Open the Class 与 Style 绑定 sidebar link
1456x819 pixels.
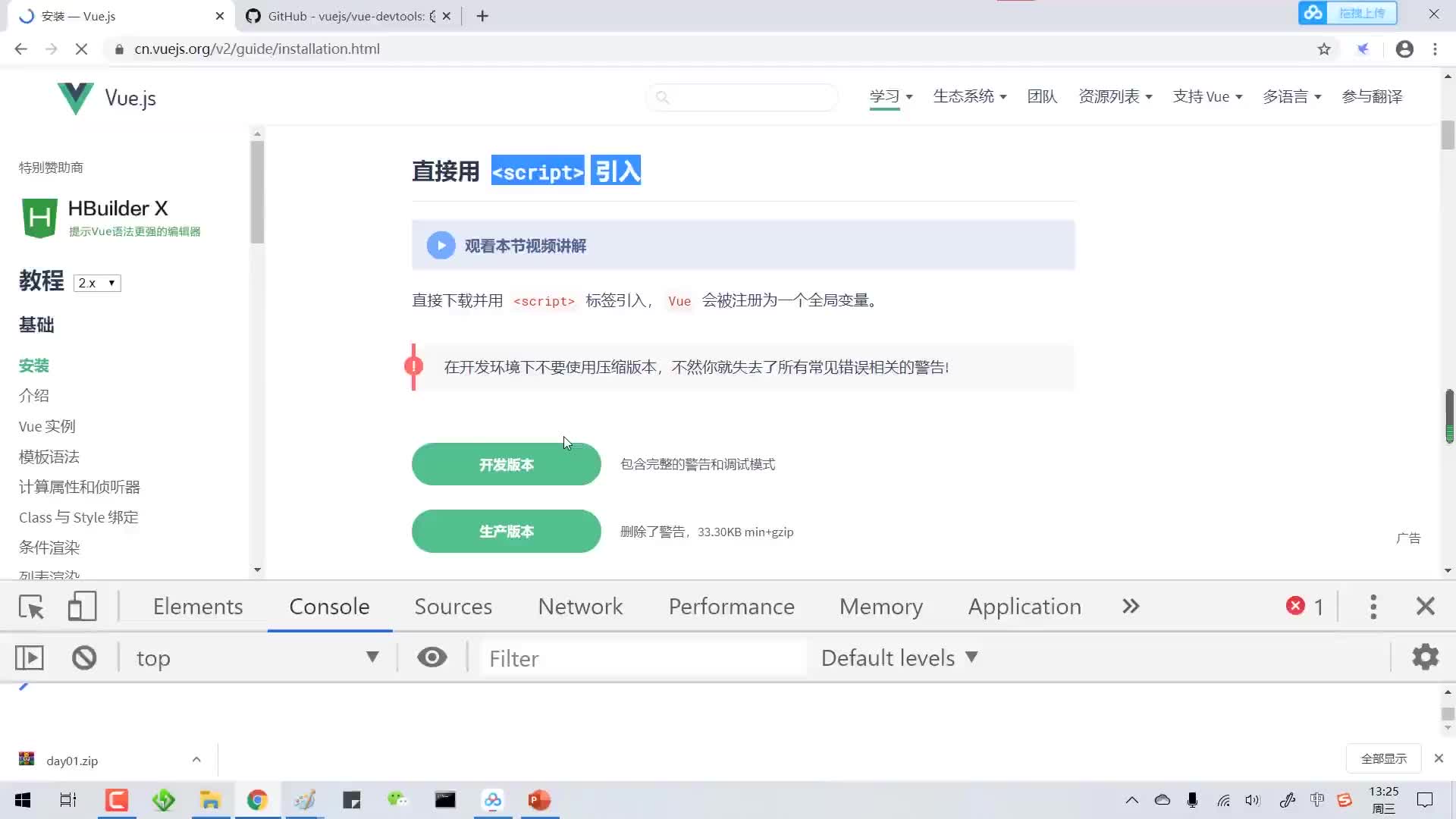(79, 517)
